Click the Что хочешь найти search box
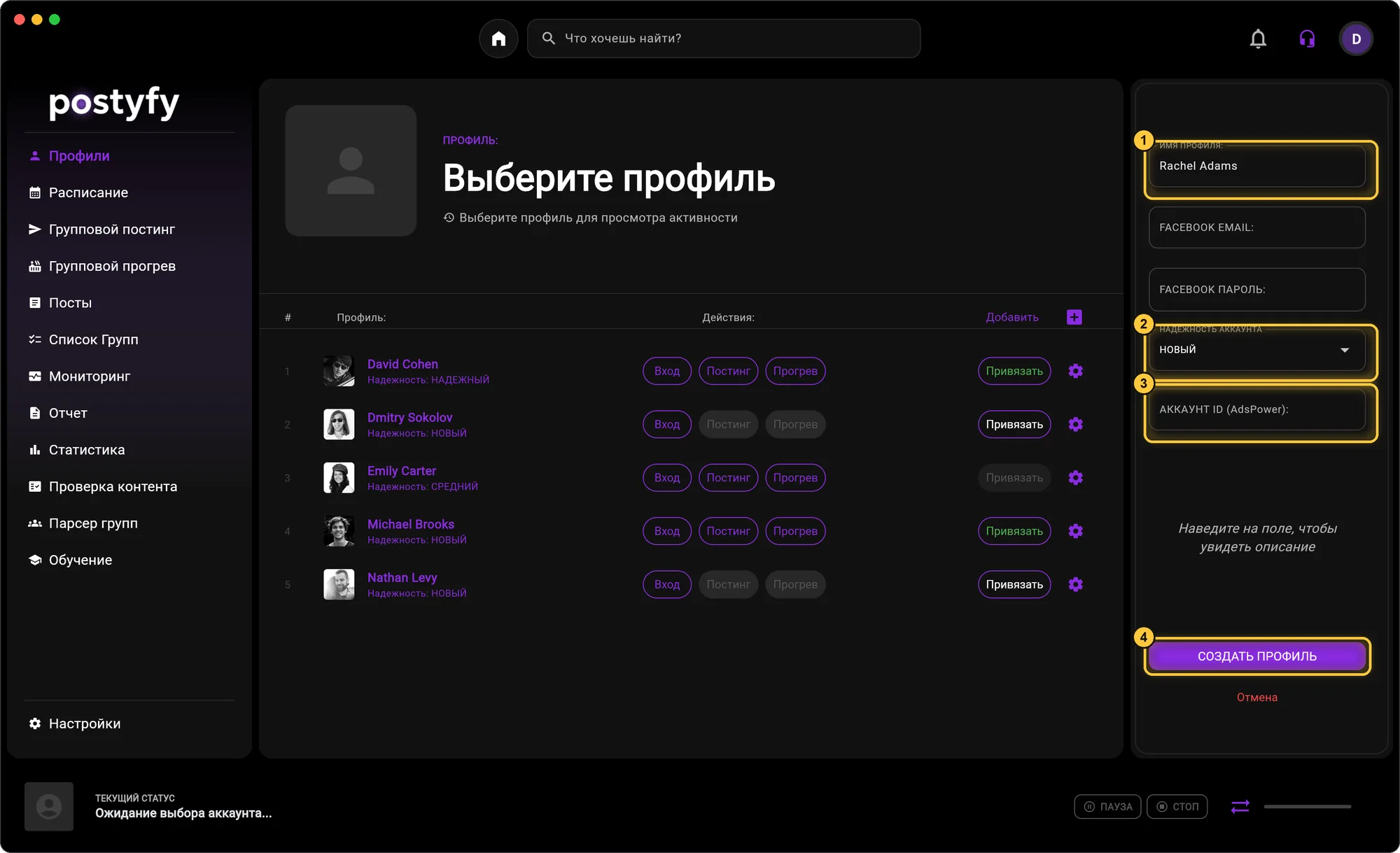 tap(724, 38)
